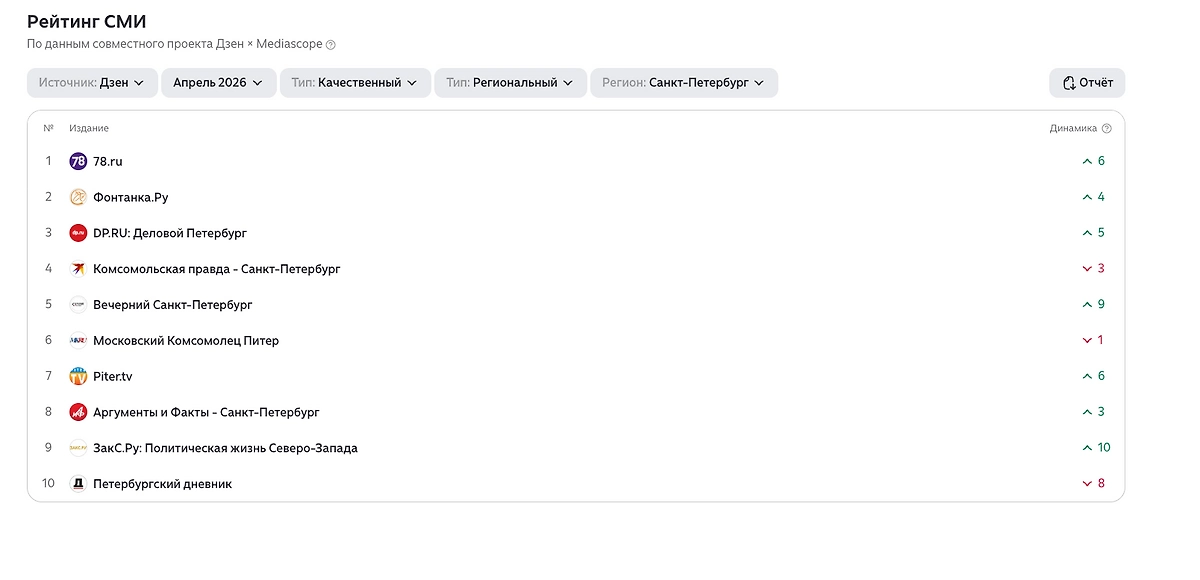Click the Динамика column header text

pos(1073,129)
